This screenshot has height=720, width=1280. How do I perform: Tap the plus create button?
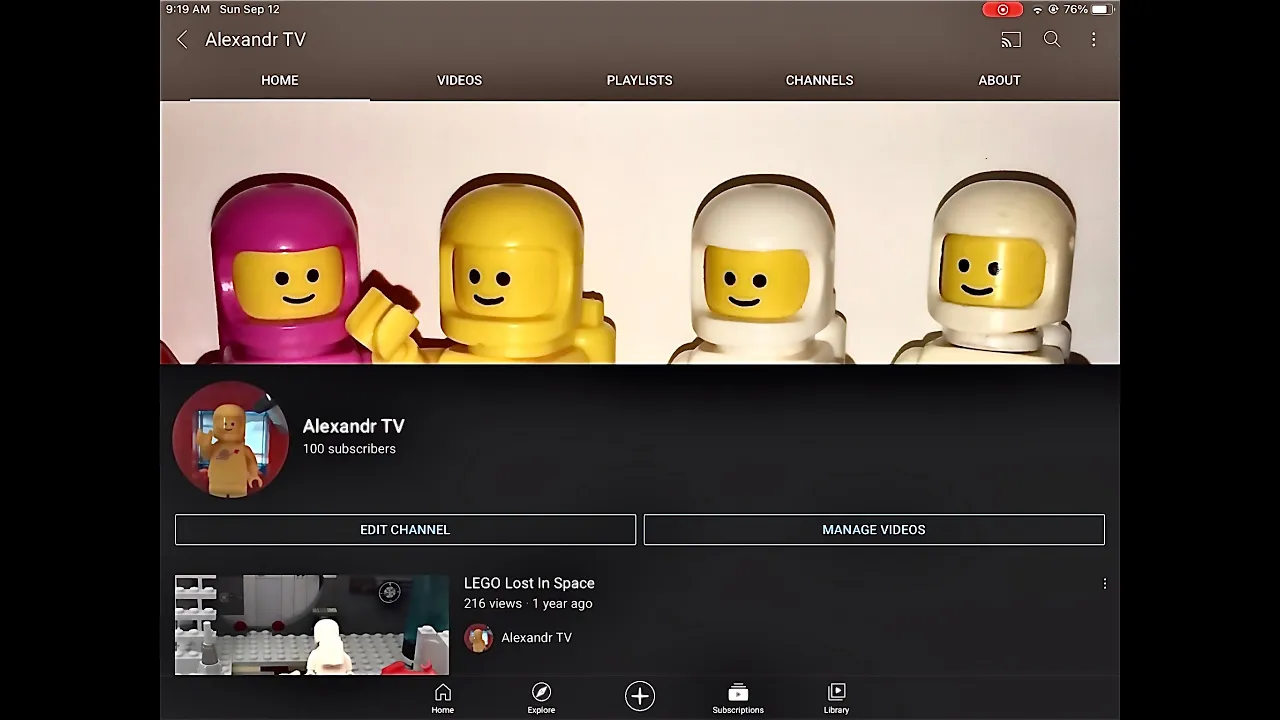(x=640, y=696)
